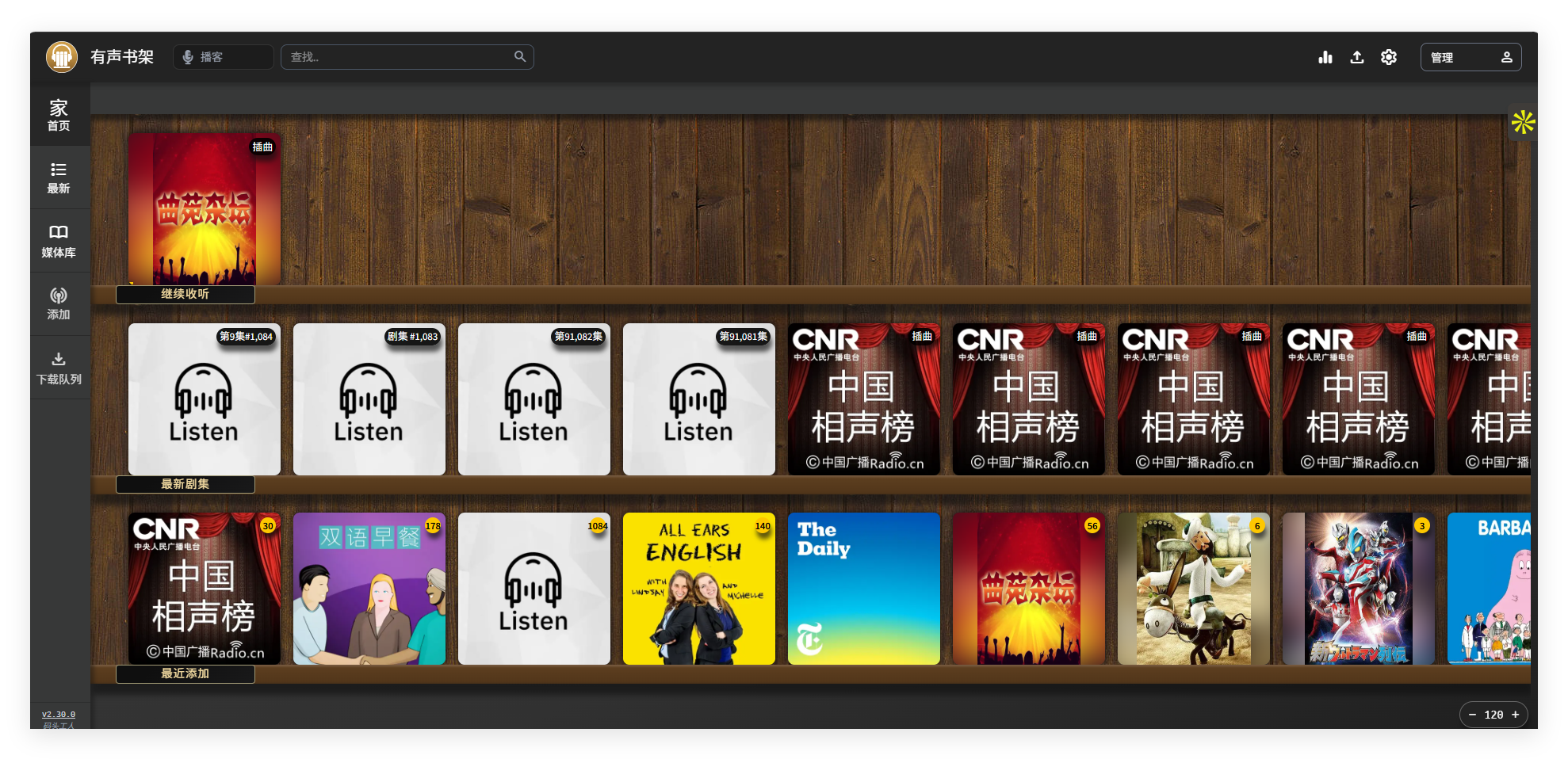Open the 添加 sidebar section
The image size is (1568, 759).
59,304
